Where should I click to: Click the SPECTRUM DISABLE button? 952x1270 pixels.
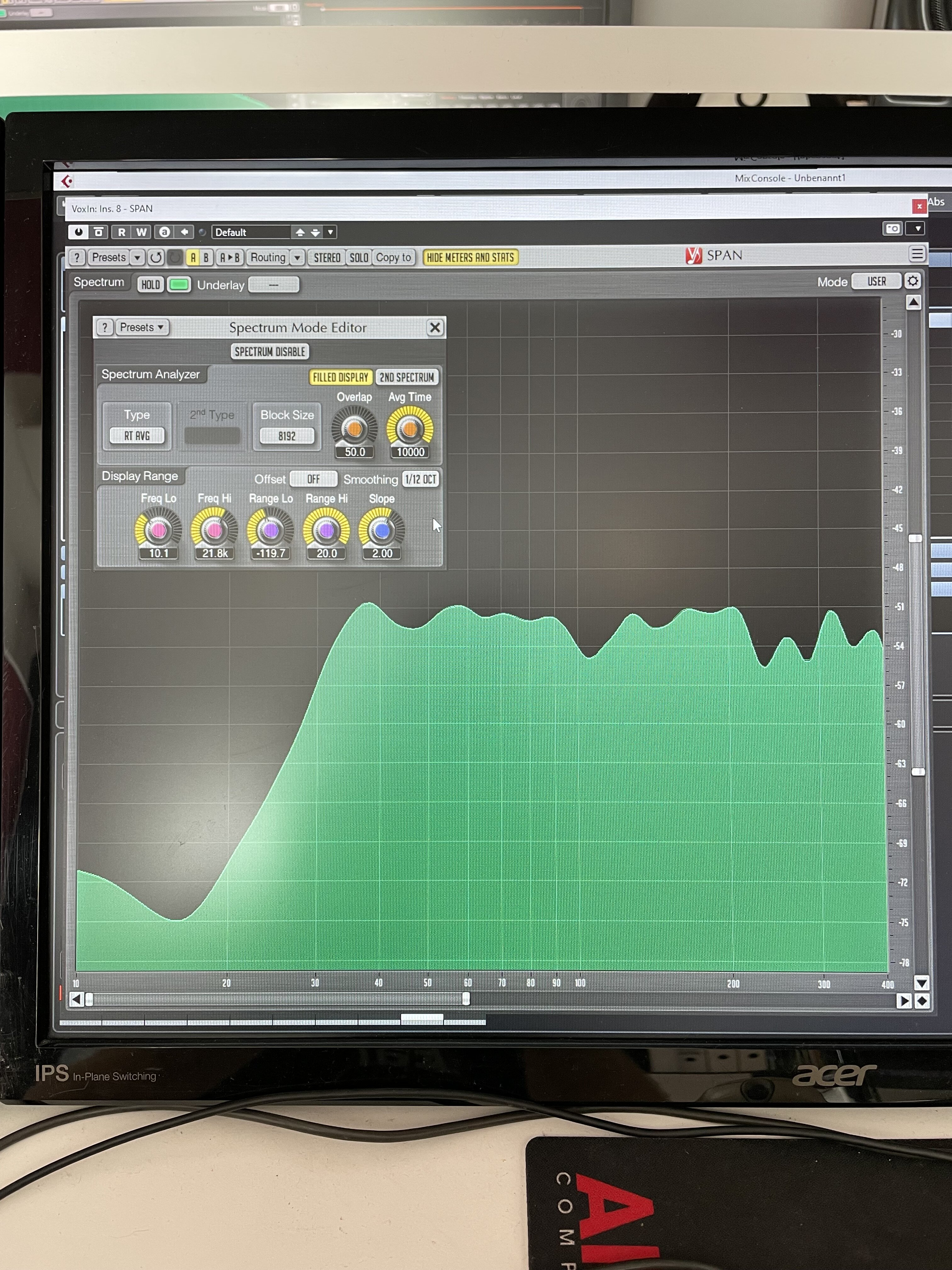270,352
